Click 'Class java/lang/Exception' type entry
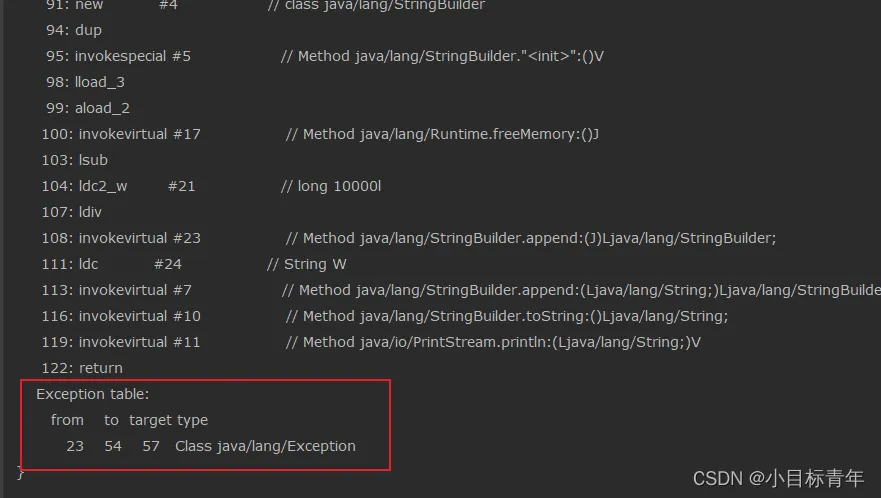 tap(265, 446)
